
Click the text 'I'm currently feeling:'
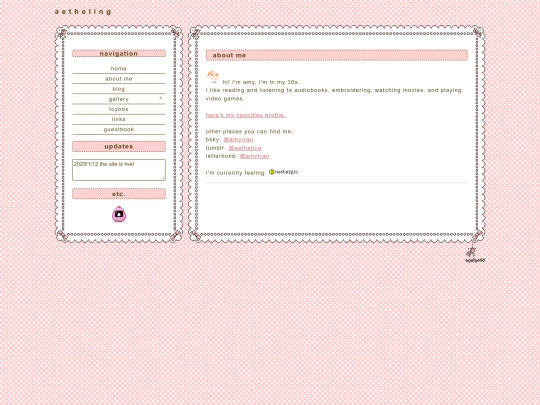click(x=236, y=173)
